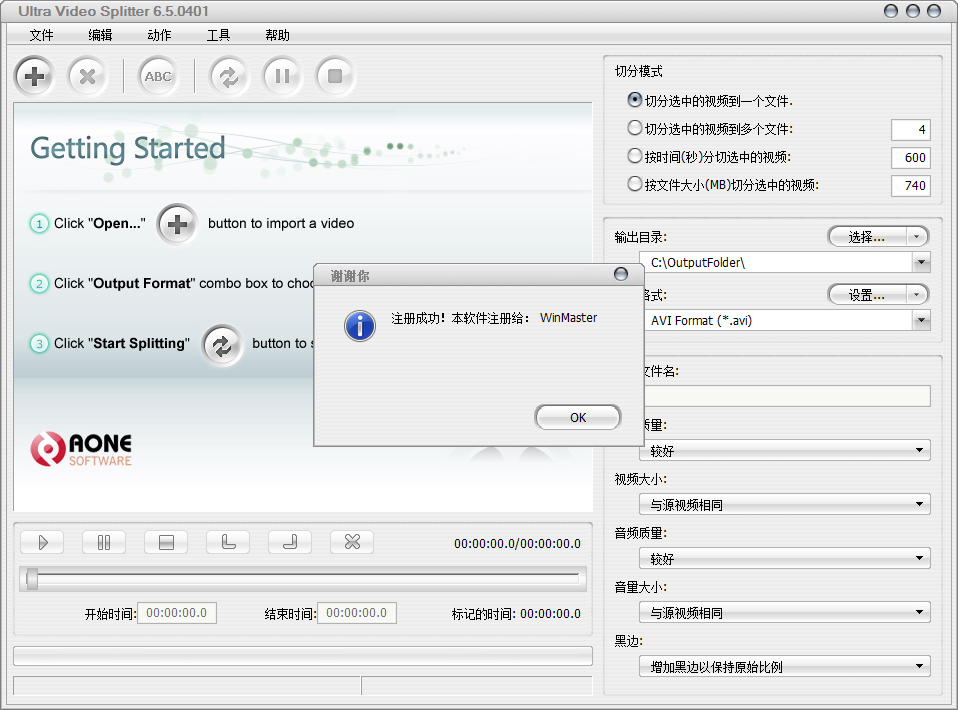Click the preview Pause button
Screen dimensions: 958x710
[x=104, y=543]
